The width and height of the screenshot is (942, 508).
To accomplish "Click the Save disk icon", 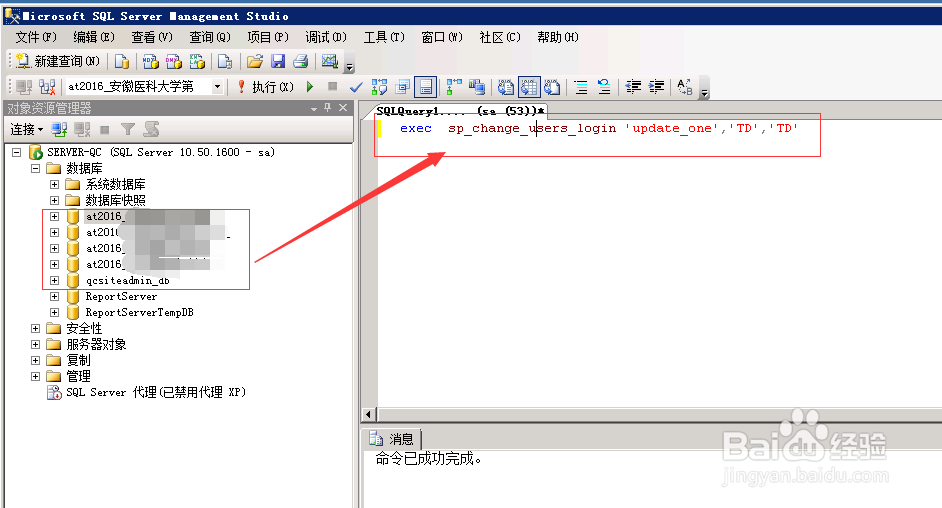I will tap(278, 61).
